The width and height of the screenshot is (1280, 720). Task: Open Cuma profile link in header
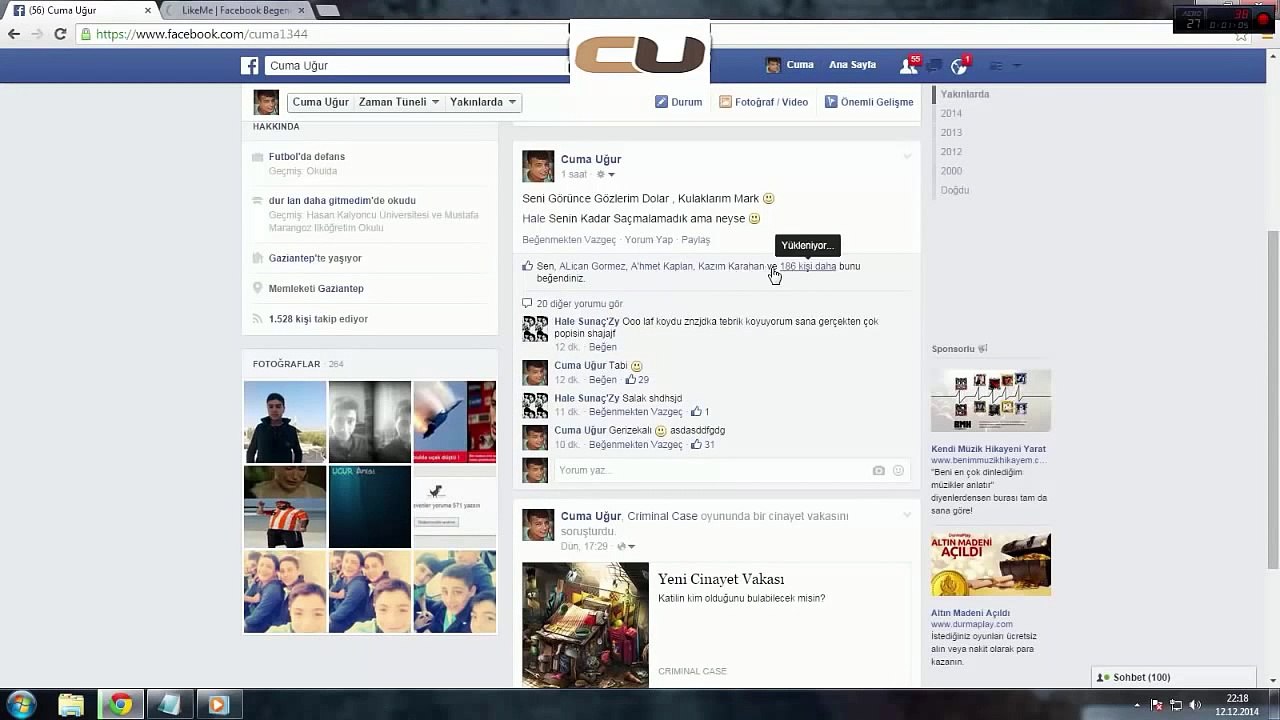pyautogui.click(x=790, y=65)
